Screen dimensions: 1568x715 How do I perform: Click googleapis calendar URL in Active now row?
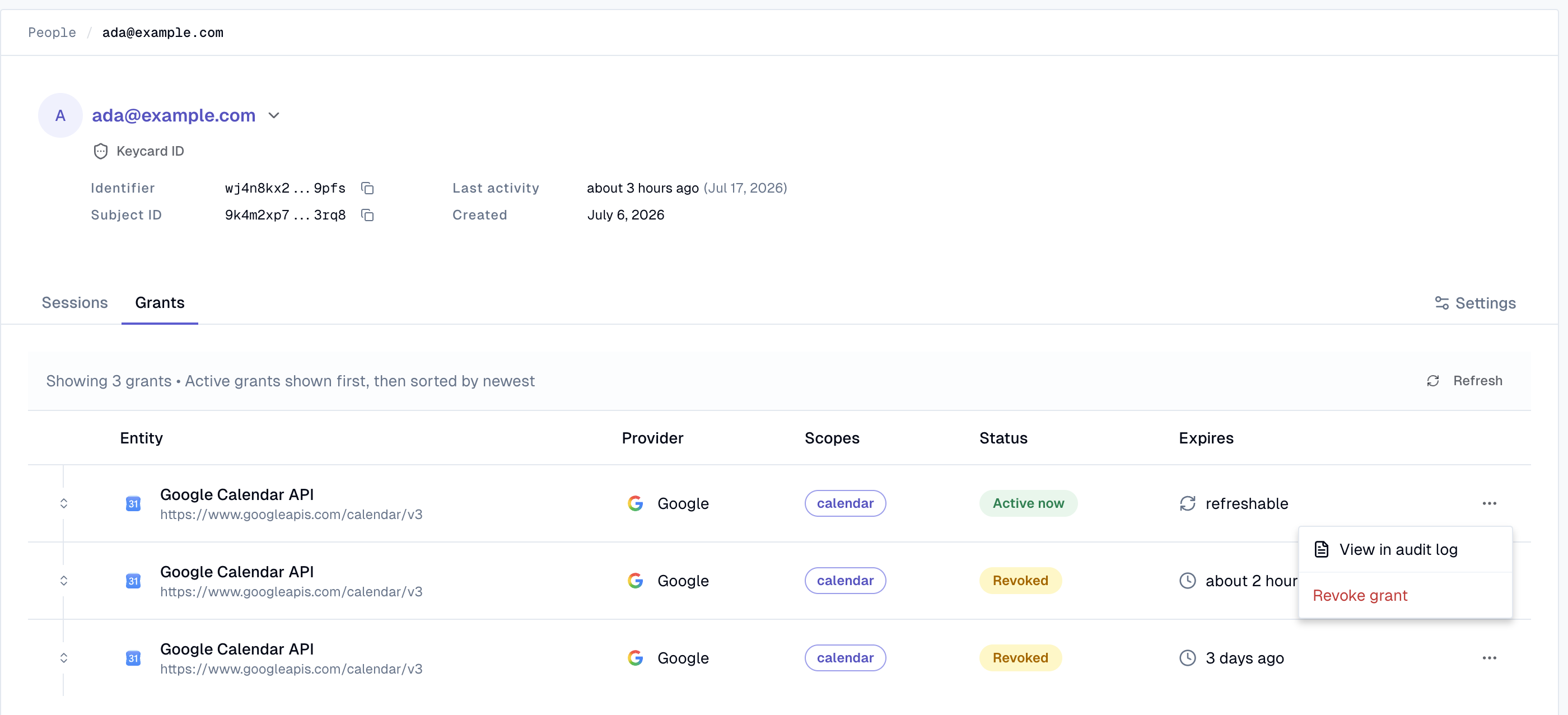point(291,514)
